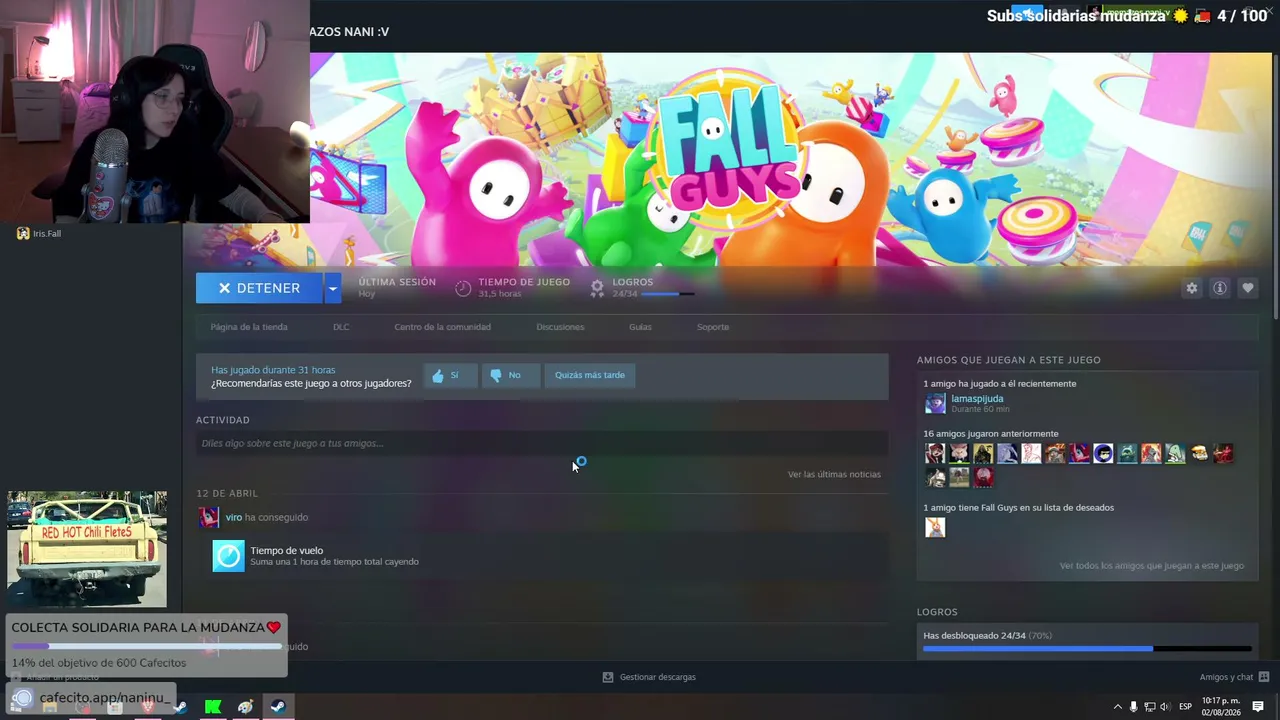Click the round black-haired cartoon face friend avatar
The width and height of the screenshot is (1280, 720).
[1103, 453]
